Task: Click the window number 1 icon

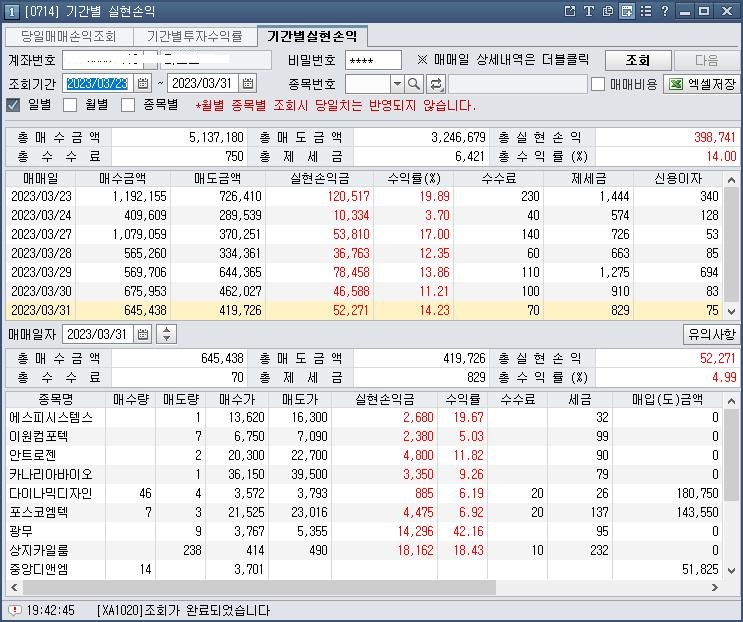Action: click(11, 11)
